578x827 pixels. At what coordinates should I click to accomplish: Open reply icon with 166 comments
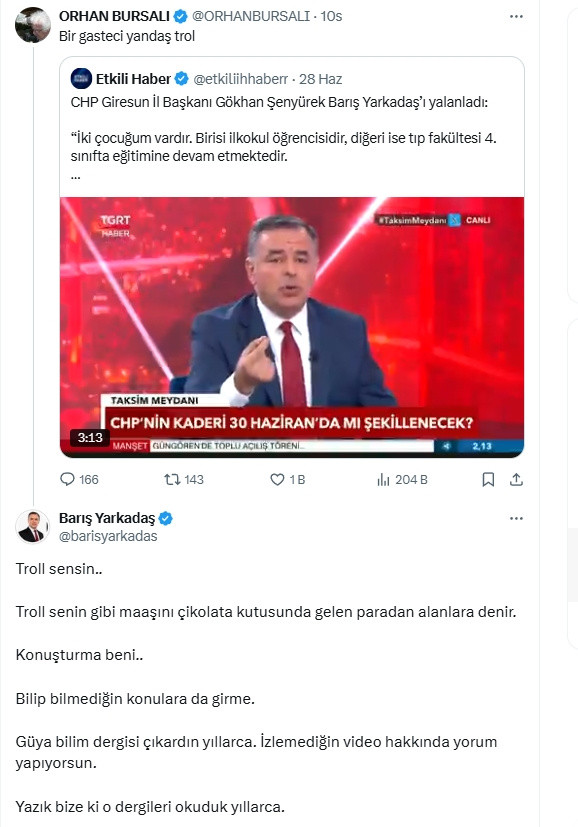68,479
